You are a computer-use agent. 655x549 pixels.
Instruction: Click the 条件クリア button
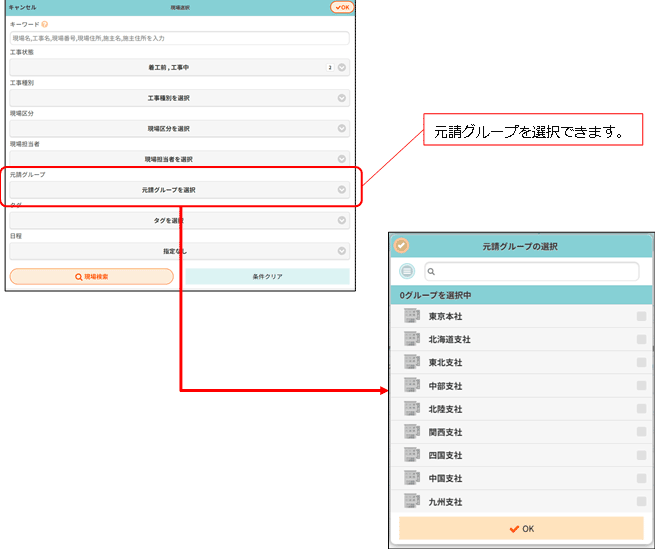[267, 276]
